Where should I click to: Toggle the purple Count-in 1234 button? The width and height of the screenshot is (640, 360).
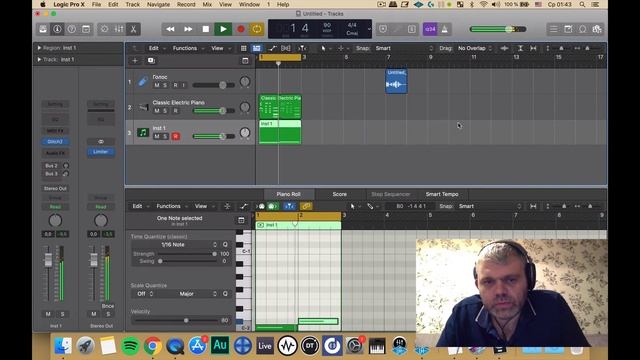coord(430,29)
